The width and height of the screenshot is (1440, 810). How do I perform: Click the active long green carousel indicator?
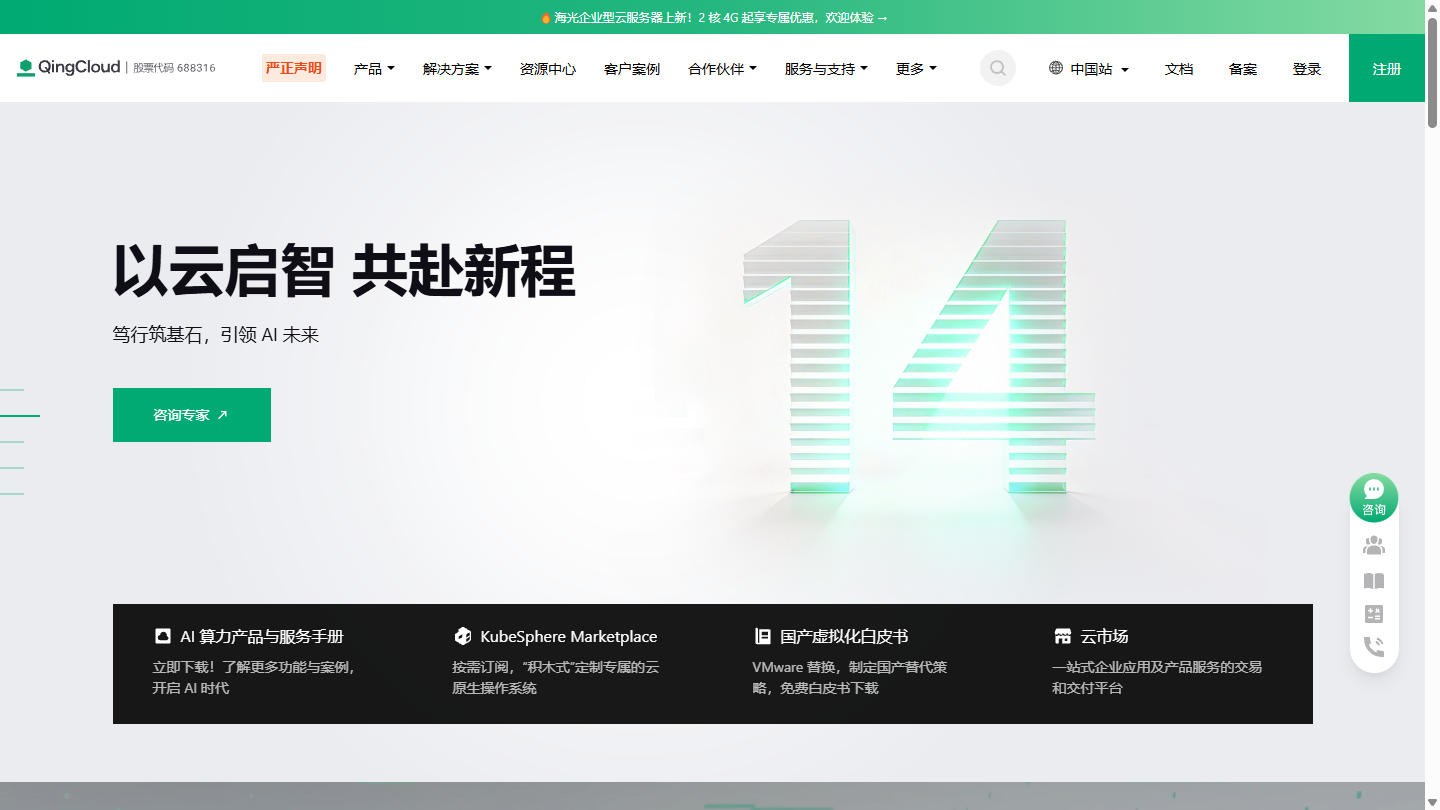[20, 415]
